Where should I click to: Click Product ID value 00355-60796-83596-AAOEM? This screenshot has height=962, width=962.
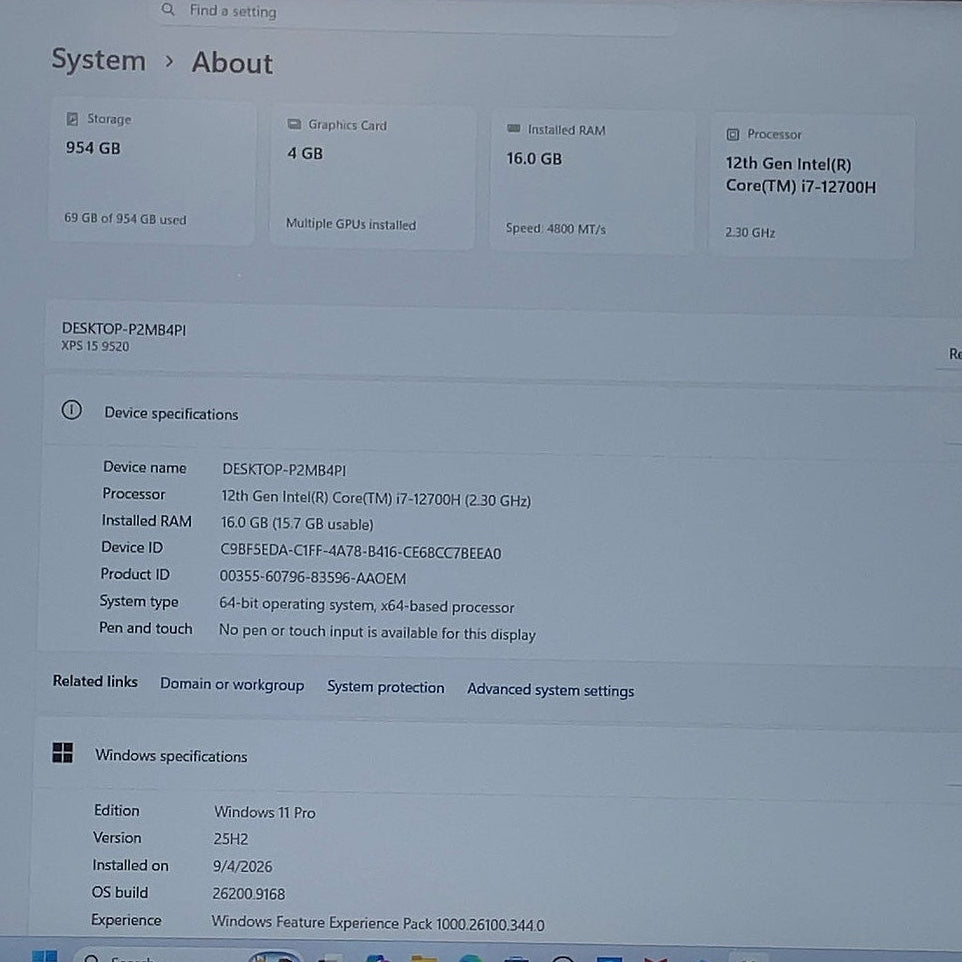coord(313,577)
